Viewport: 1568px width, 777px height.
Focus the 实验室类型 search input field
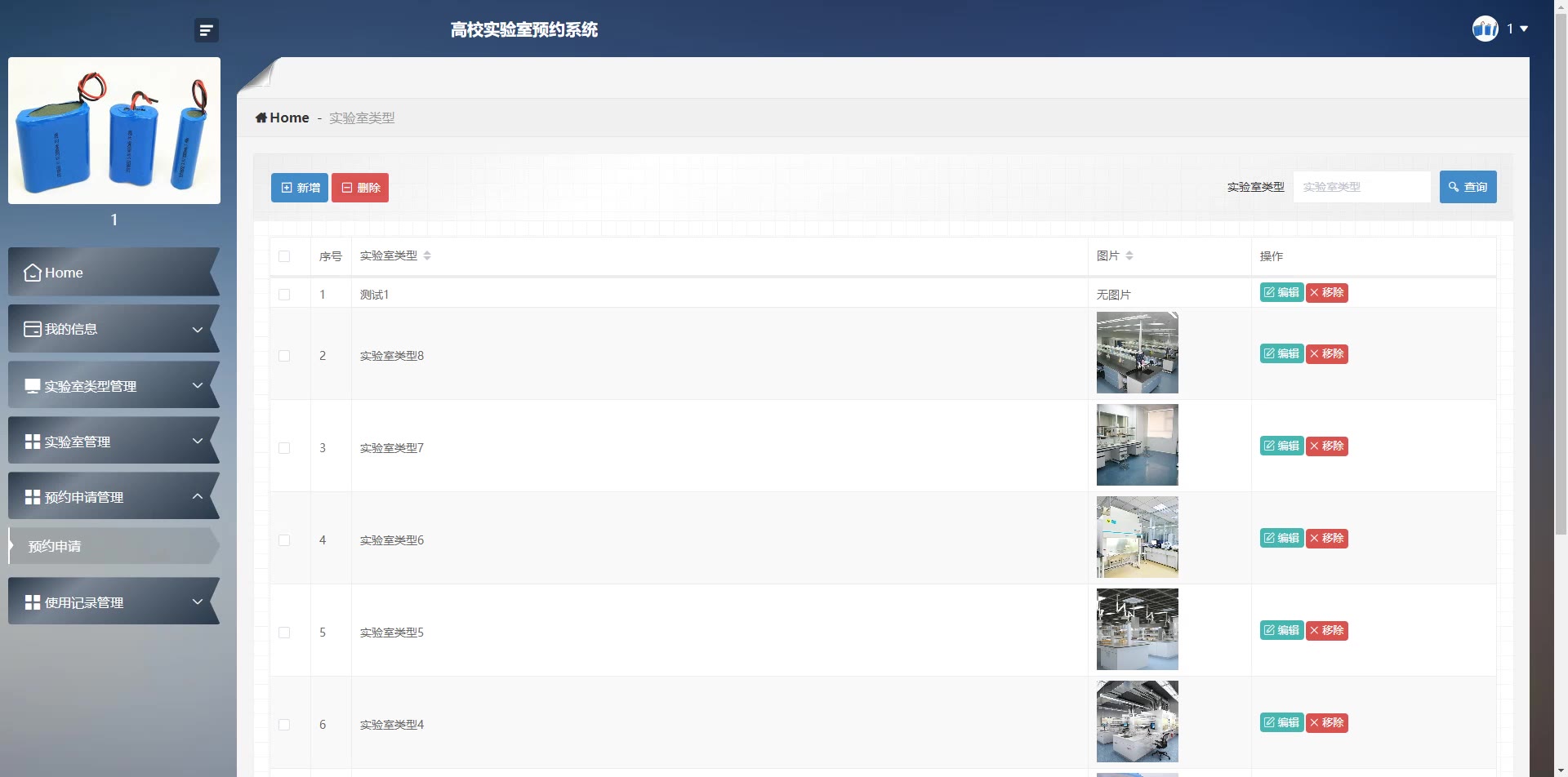[x=1361, y=187]
